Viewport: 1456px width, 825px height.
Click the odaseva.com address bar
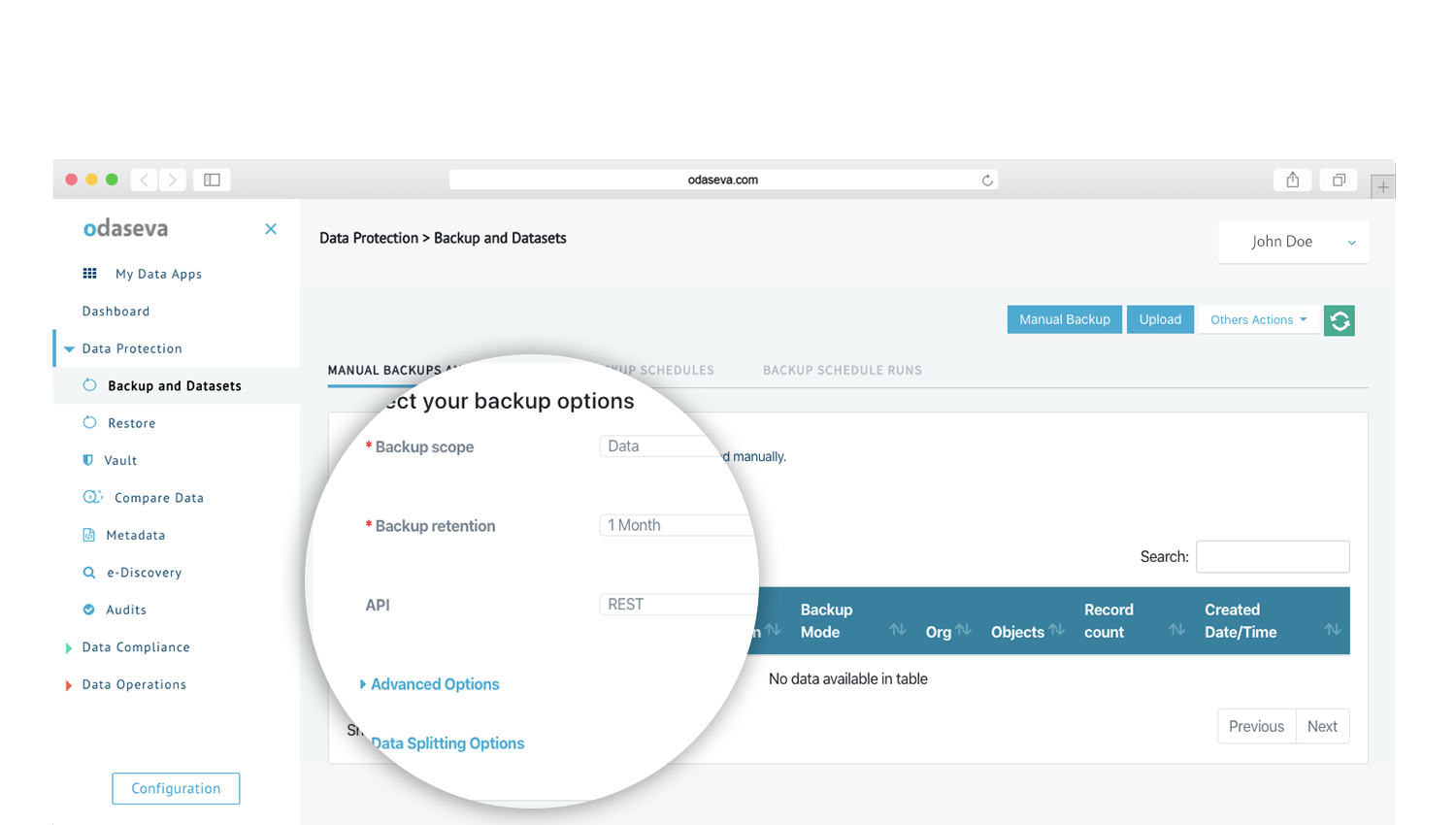coord(723,180)
